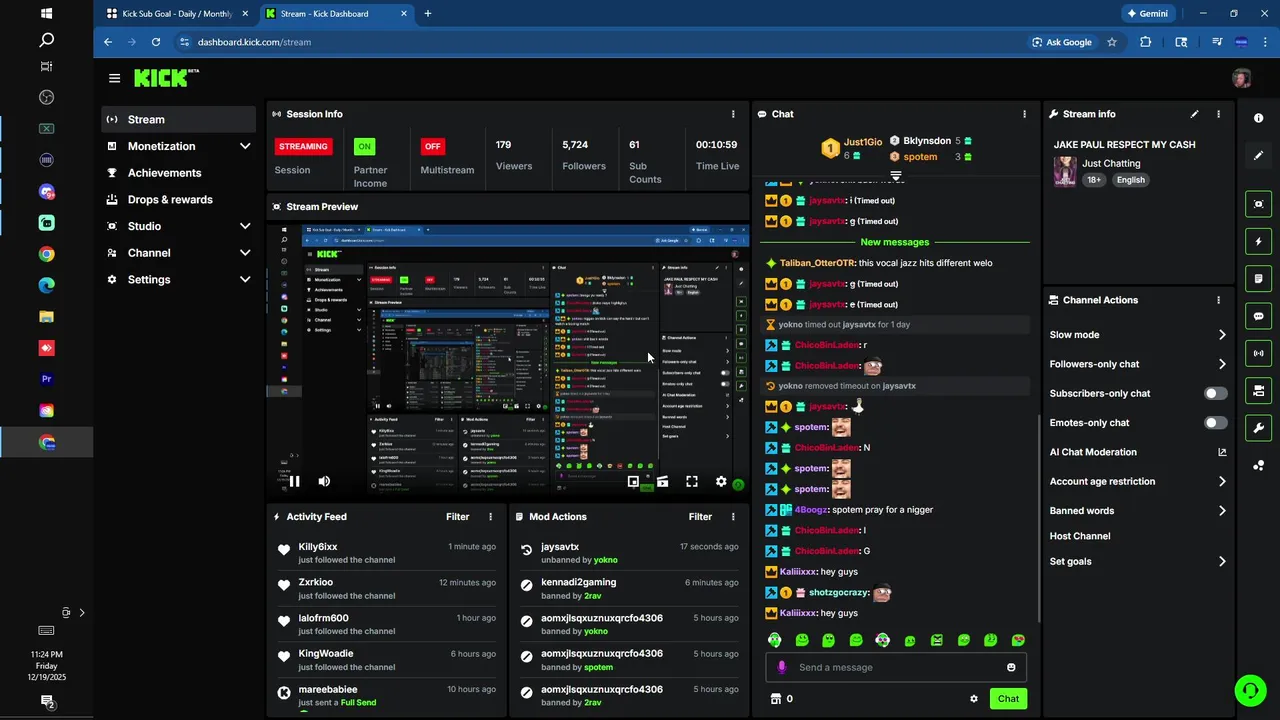1280x720 pixels.
Task: Pause the stream preview video
Action: [x=294, y=481]
